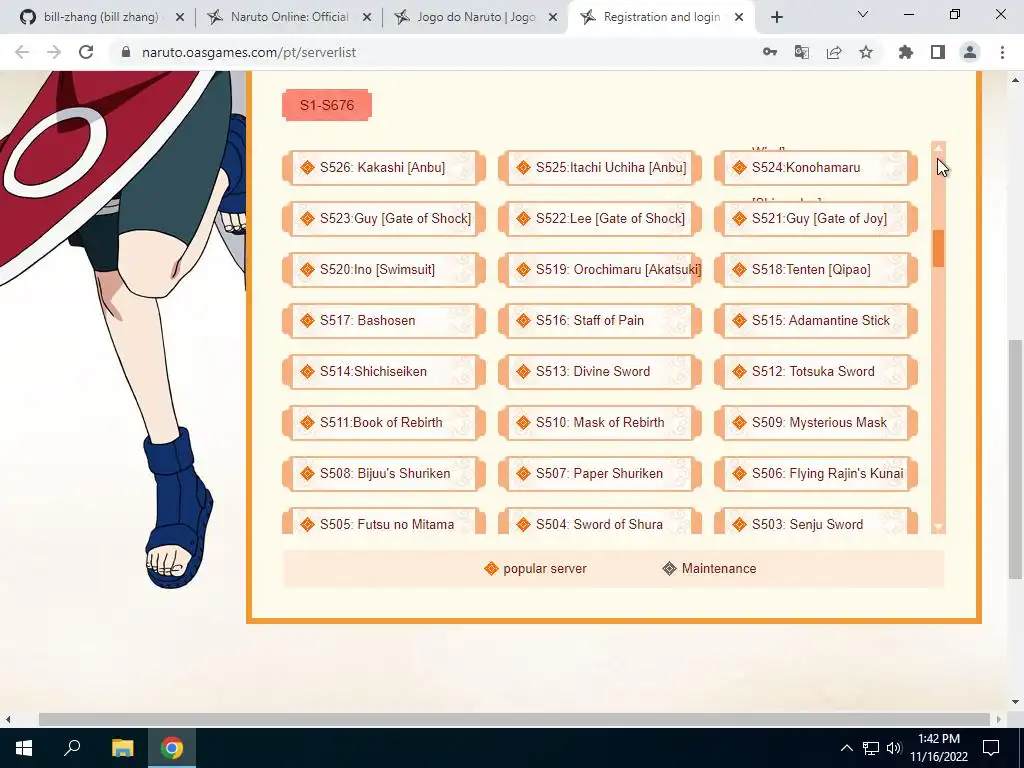Open the Extensions puzzle icon
Image resolution: width=1024 pixels, height=768 pixels.
tap(906, 52)
